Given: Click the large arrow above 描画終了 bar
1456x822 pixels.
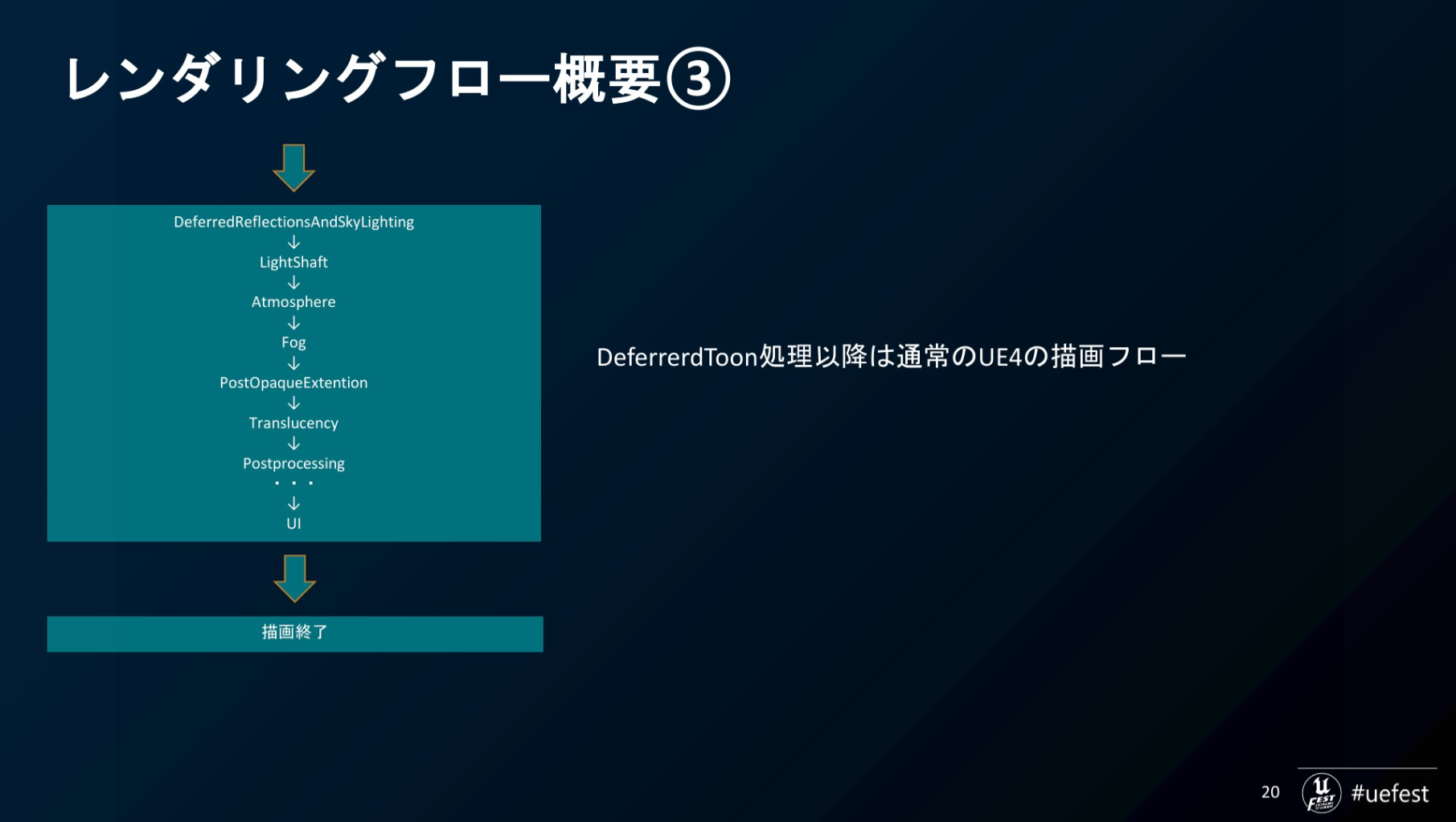Looking at the screenshot, I should (294, 578).
